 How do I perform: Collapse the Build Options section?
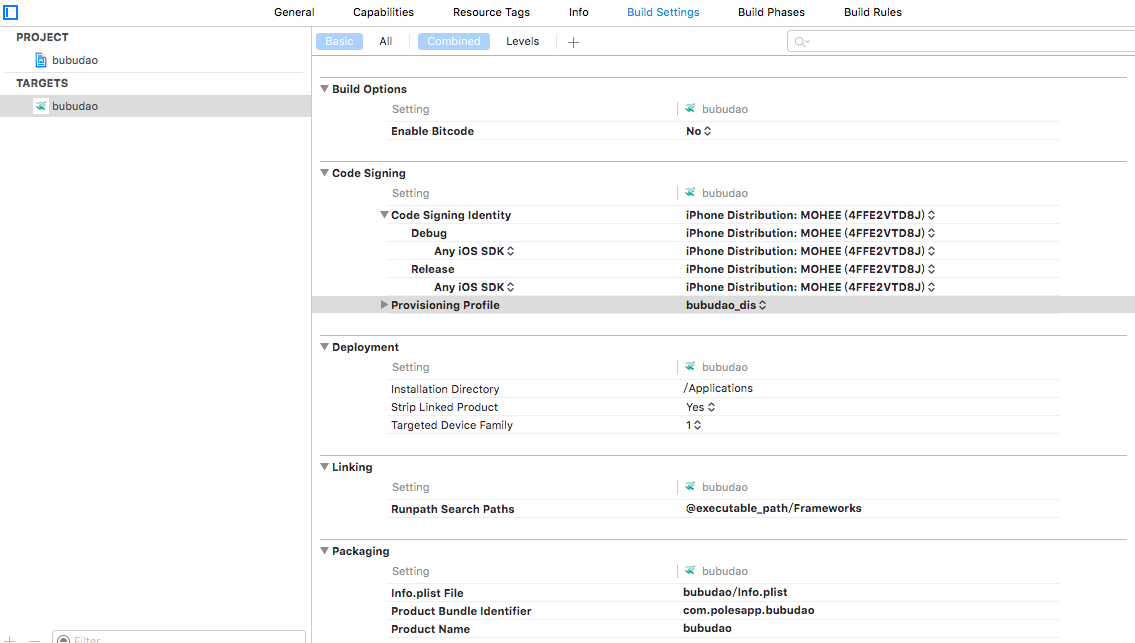pyautogui.click(x=324, y=88)
